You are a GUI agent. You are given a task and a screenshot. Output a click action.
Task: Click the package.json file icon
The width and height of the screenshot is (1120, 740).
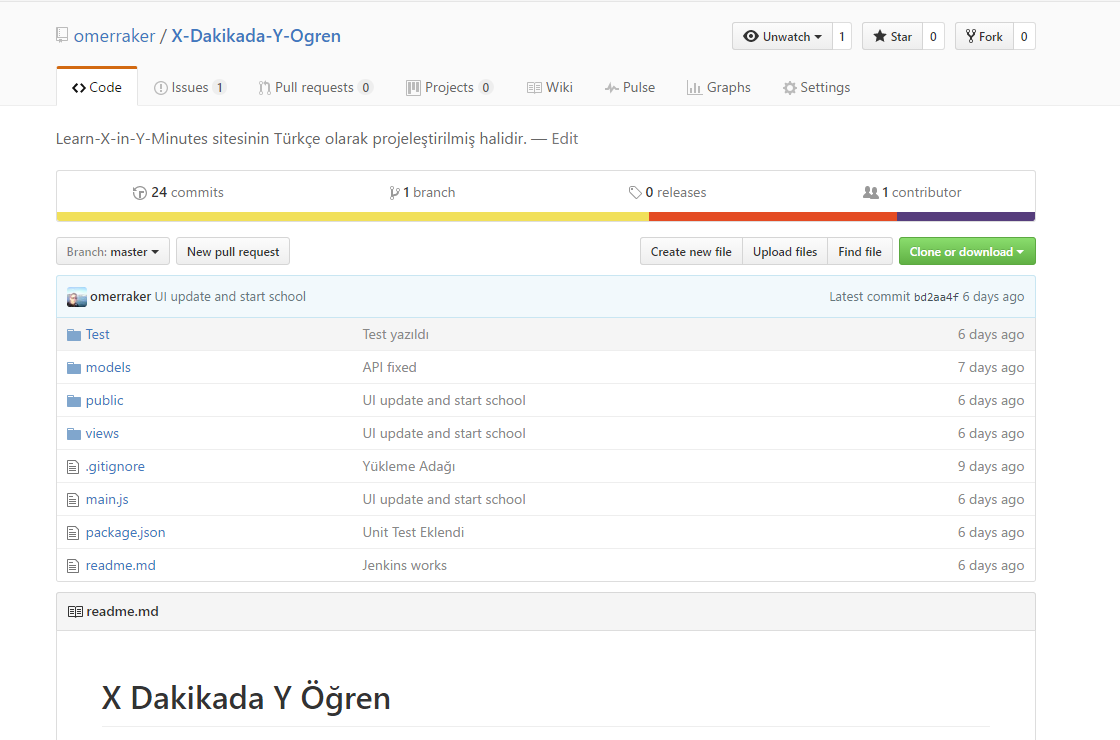(73, 533)
